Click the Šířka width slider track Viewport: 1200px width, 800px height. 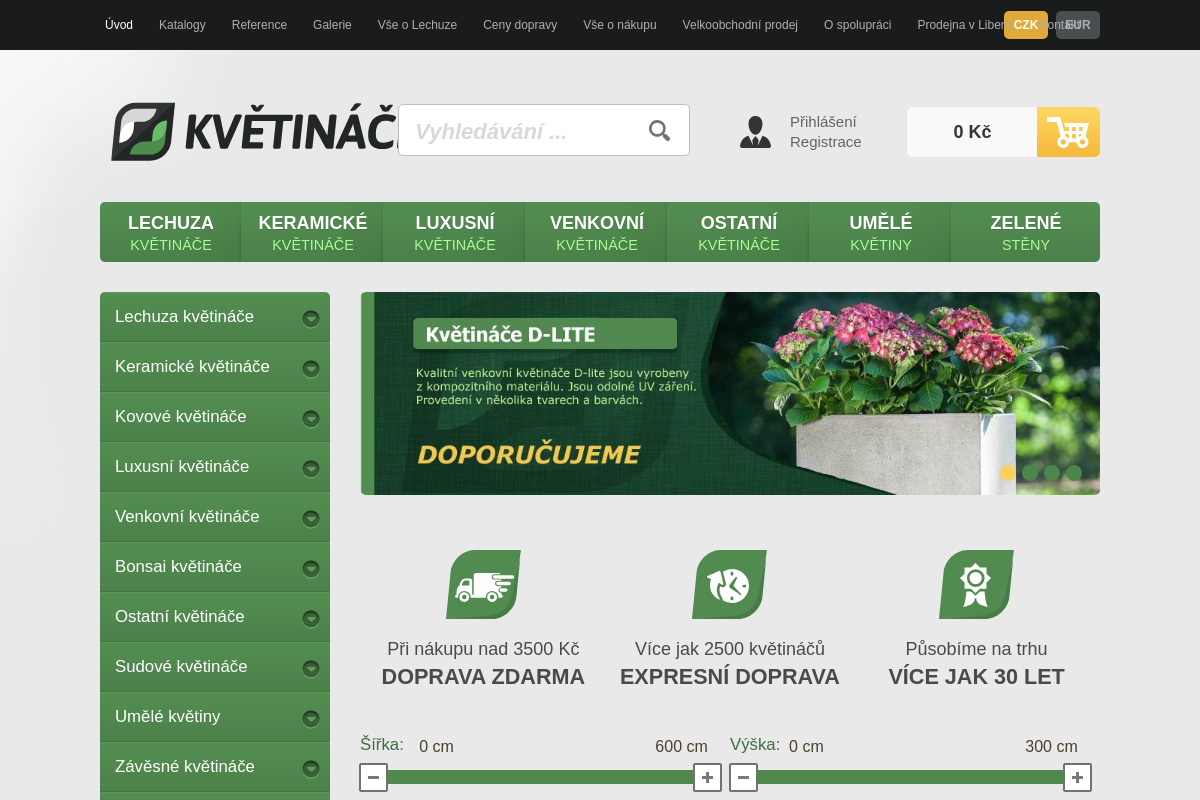coord(540,777)
